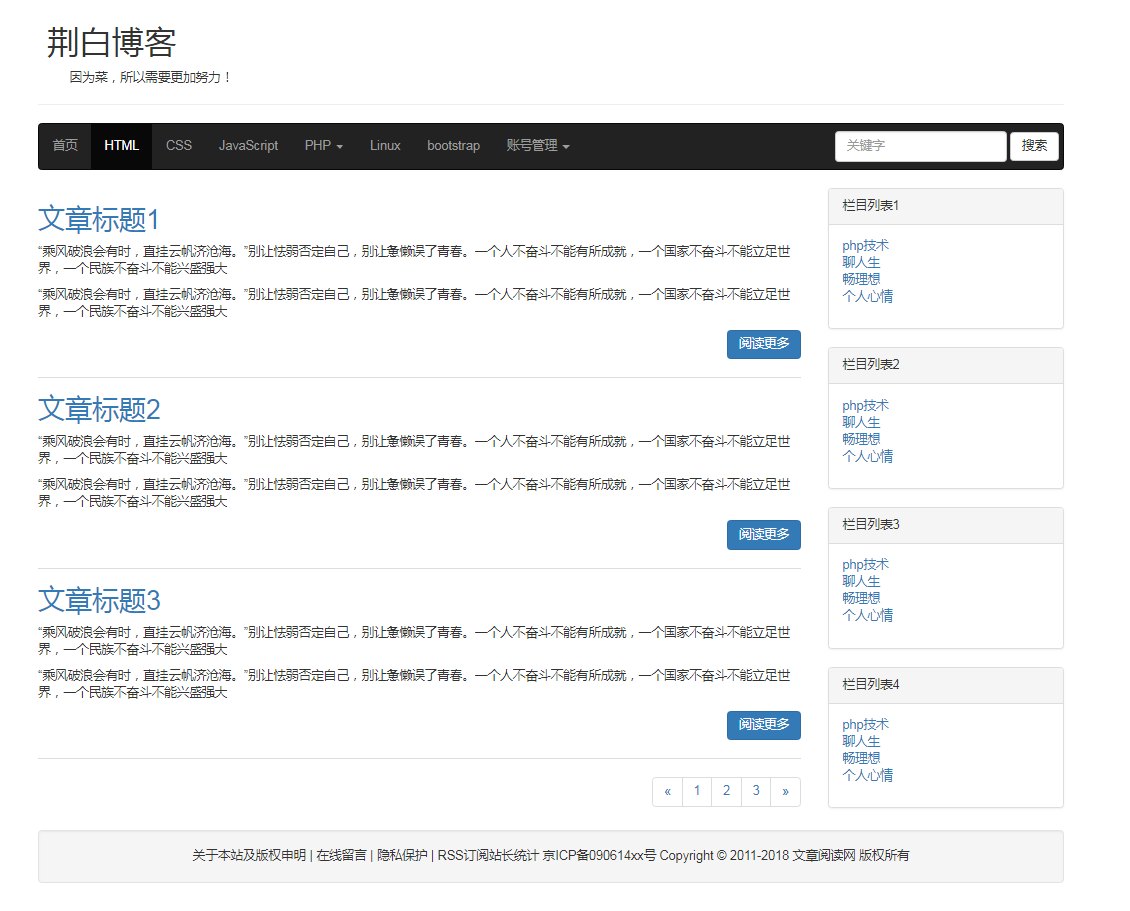Focus the 关键字 search input field
Image resolution: width=1130 pixels, height=911 pixels.
[x=920, y=146]
